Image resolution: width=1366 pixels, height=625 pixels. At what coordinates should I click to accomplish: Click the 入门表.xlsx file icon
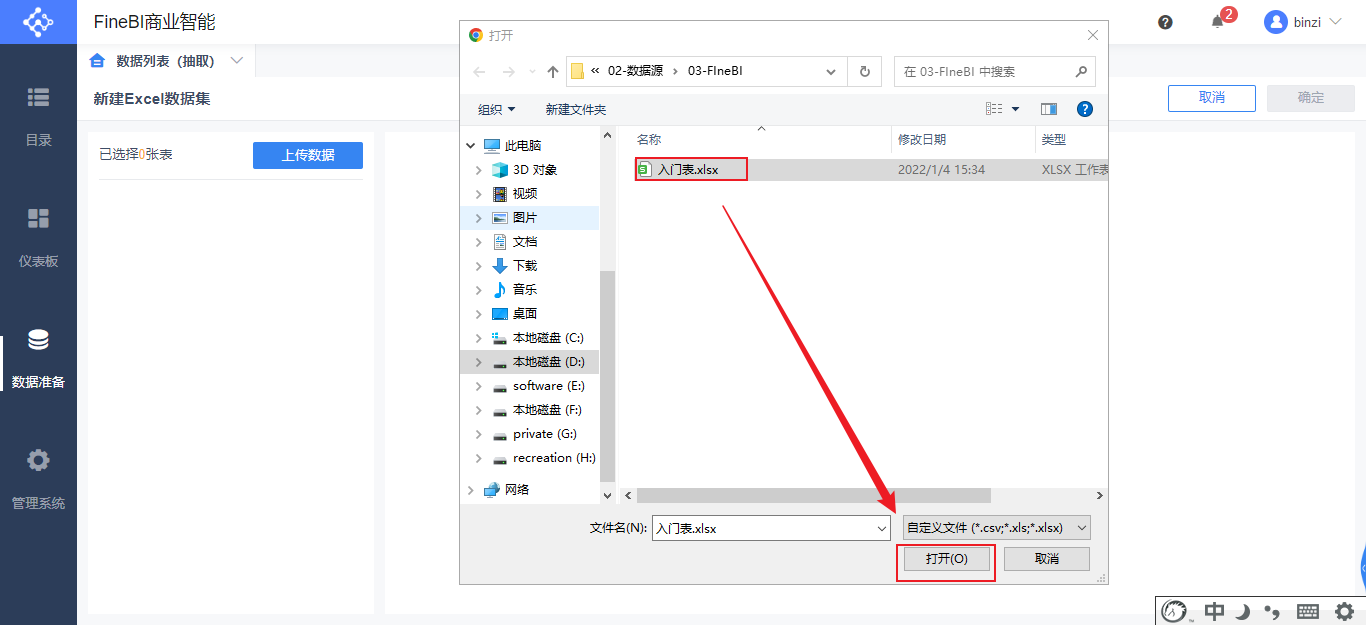(645, 170)
